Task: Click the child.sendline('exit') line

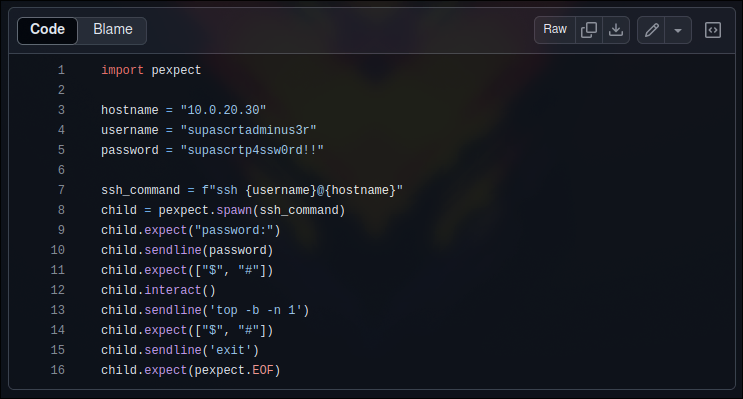Action: coord(180,350)
